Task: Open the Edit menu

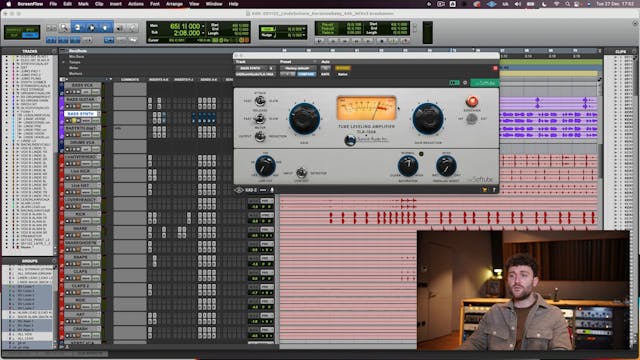Action: (x=67, y=4)
